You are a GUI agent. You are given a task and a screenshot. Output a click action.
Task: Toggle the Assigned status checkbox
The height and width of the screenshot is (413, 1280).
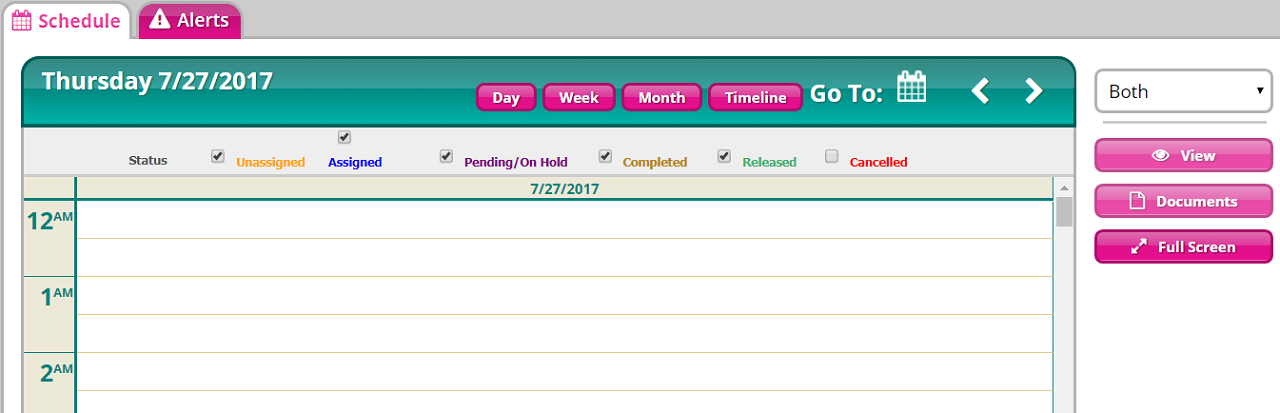point(345,137)
